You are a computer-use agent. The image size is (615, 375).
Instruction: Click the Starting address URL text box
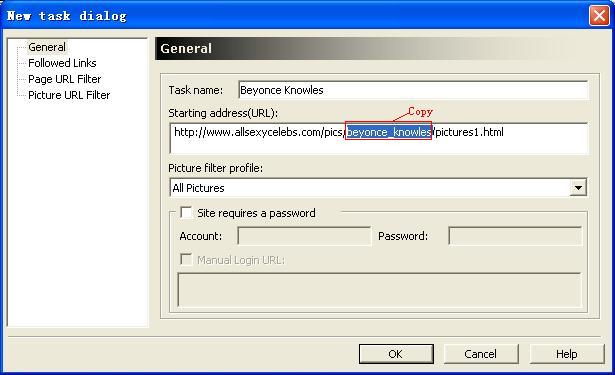379,138
